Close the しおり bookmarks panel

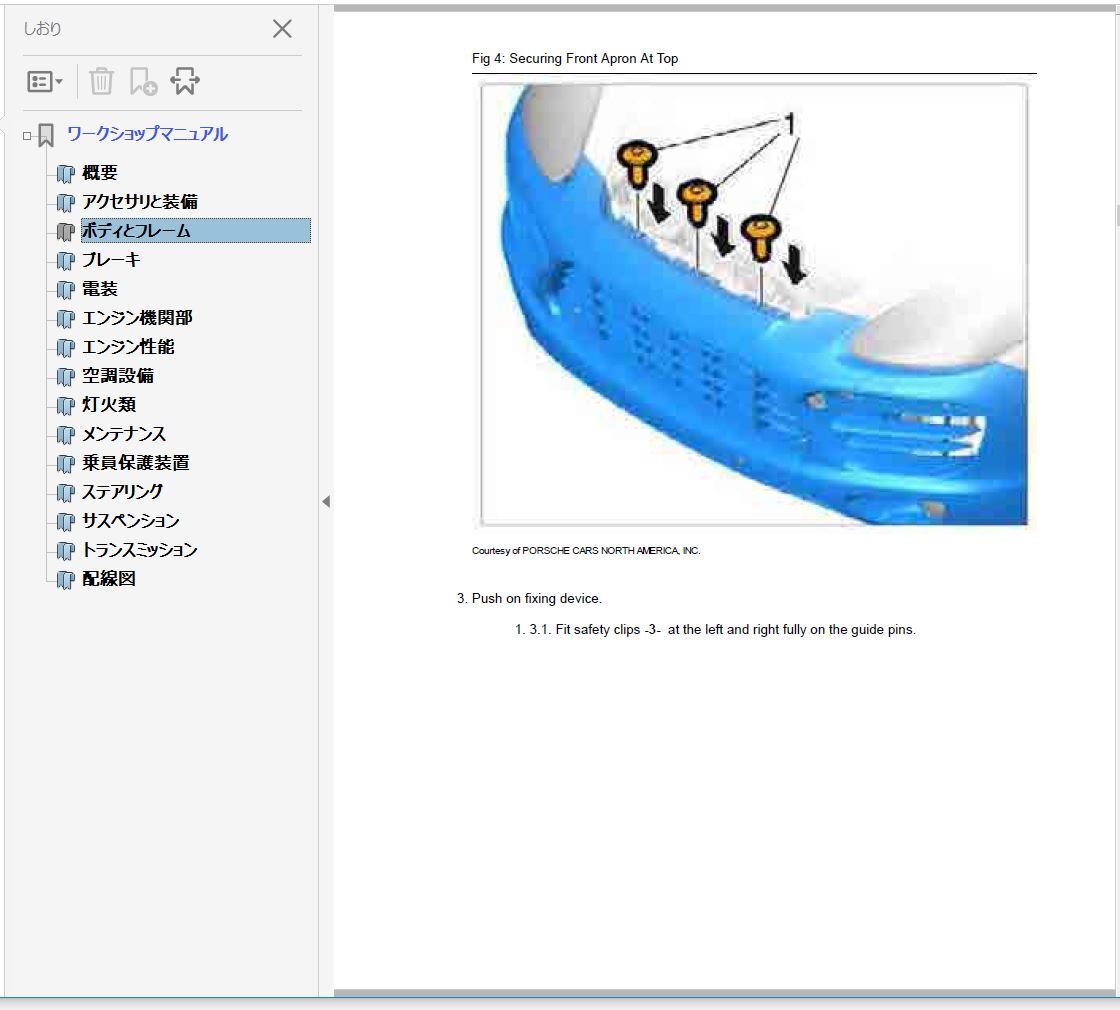pos(282,29)
